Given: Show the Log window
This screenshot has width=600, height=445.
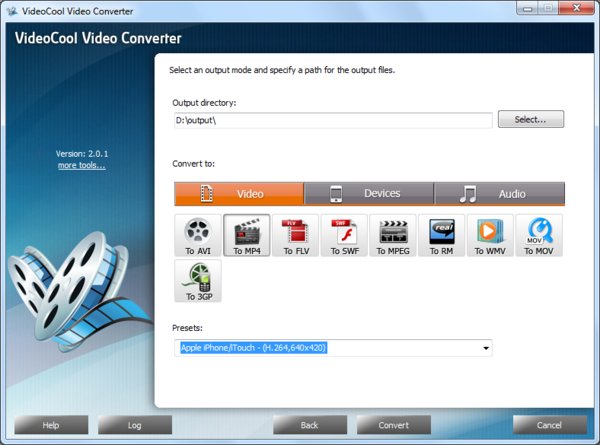Looking at the screenshot, I should (x=135, y=425).
